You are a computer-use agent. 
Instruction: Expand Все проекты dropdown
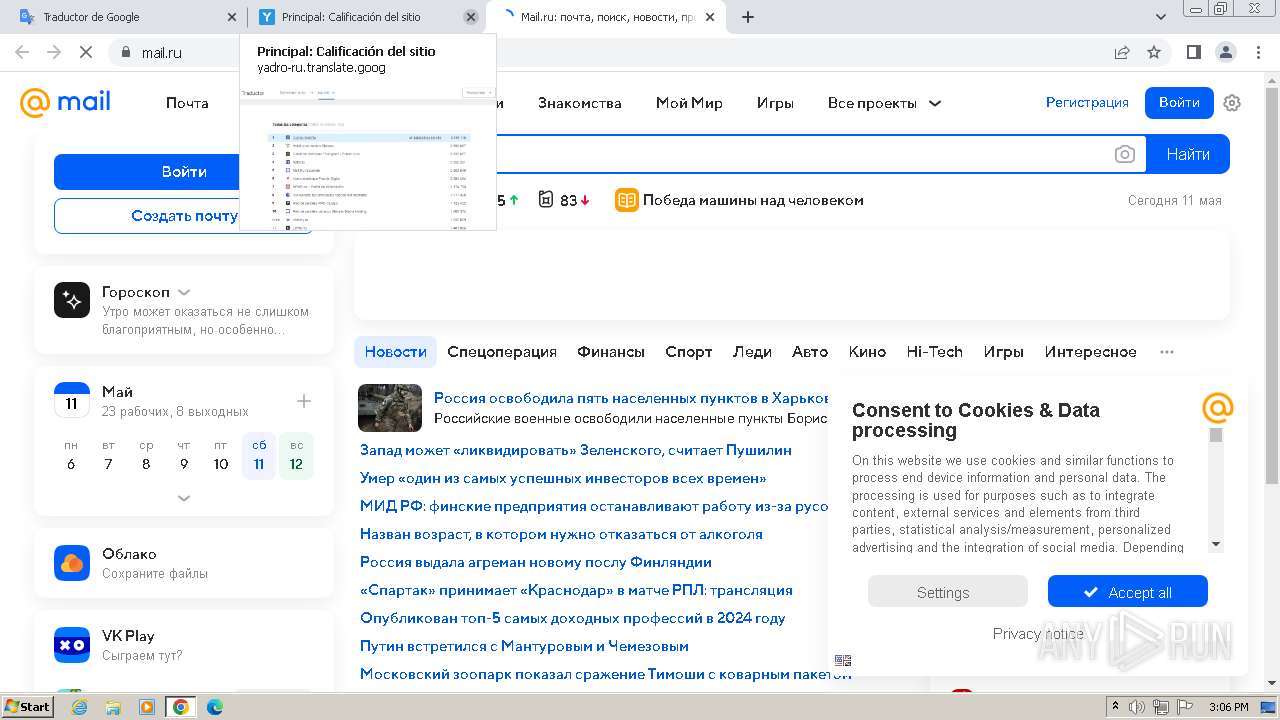(x=885, y=103)
